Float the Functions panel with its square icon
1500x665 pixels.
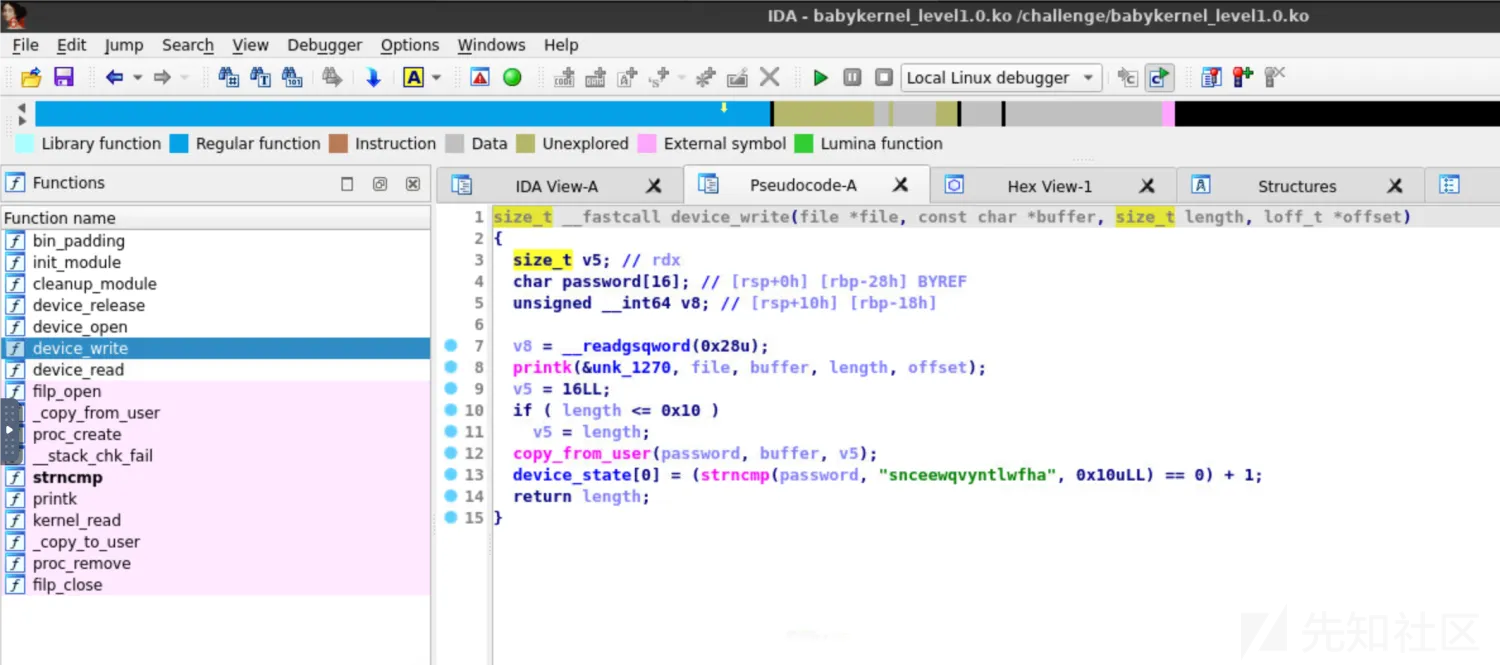[347, 184]
